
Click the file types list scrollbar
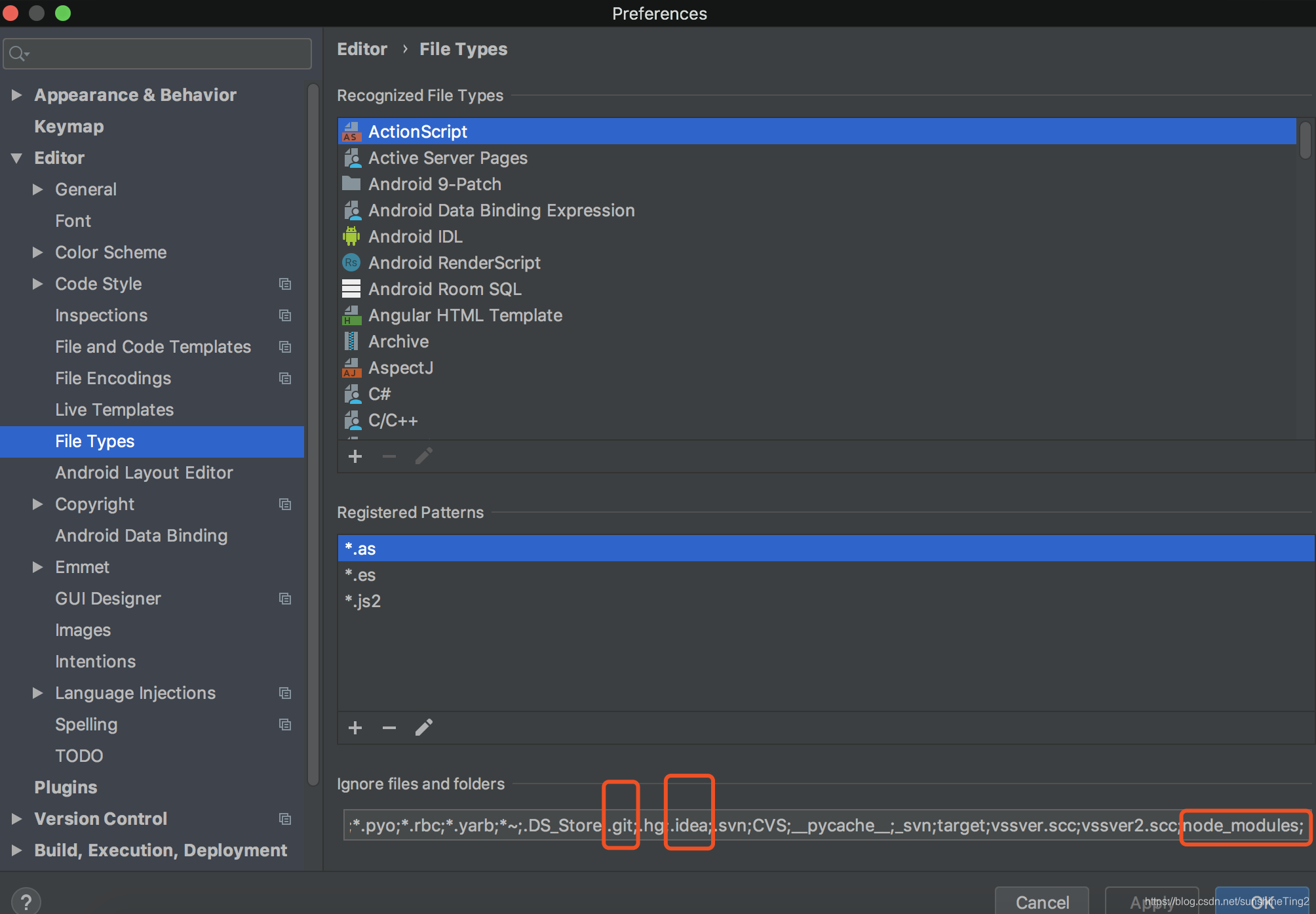click(x=1305, y=140)
